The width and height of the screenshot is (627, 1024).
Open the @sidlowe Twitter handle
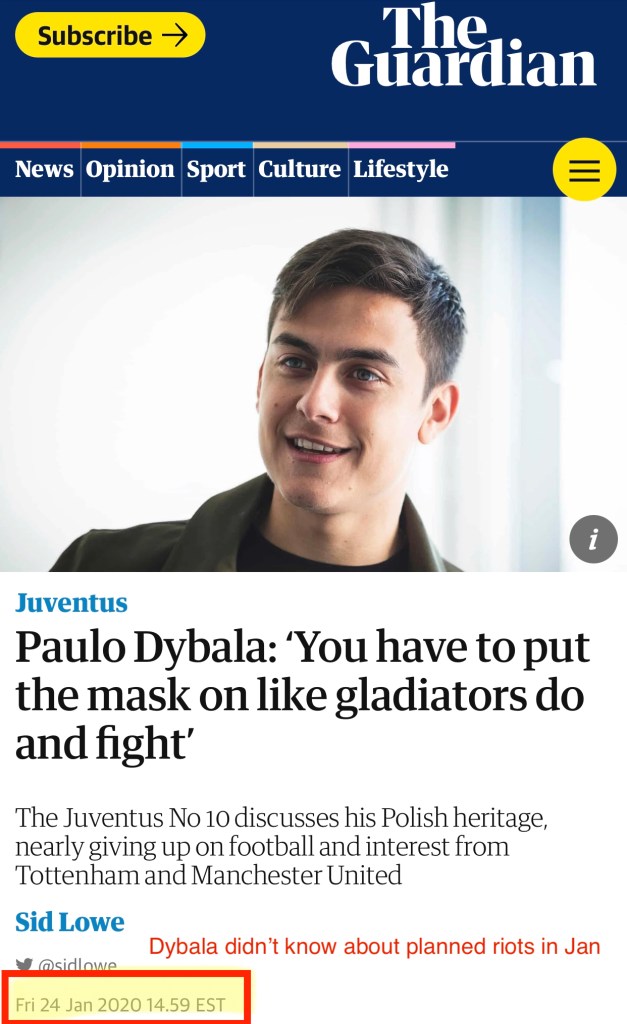tap(78, 965)
